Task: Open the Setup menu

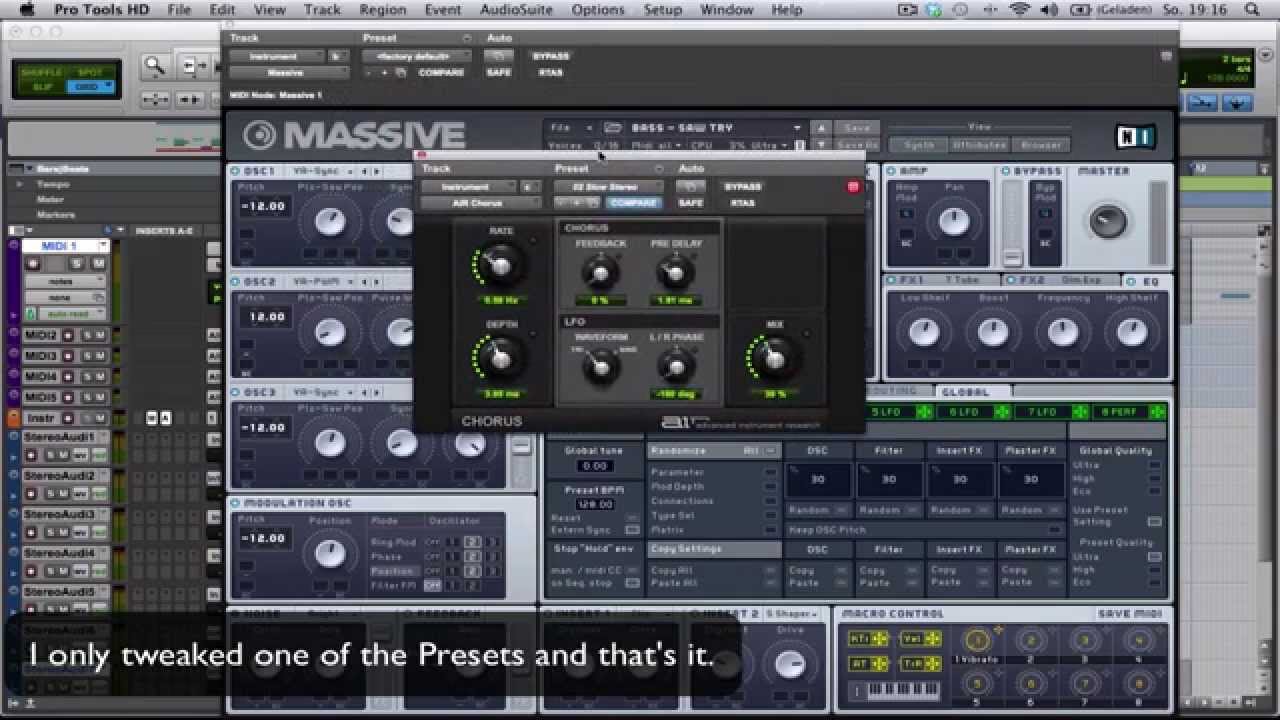Action: [x=662, y=10]
